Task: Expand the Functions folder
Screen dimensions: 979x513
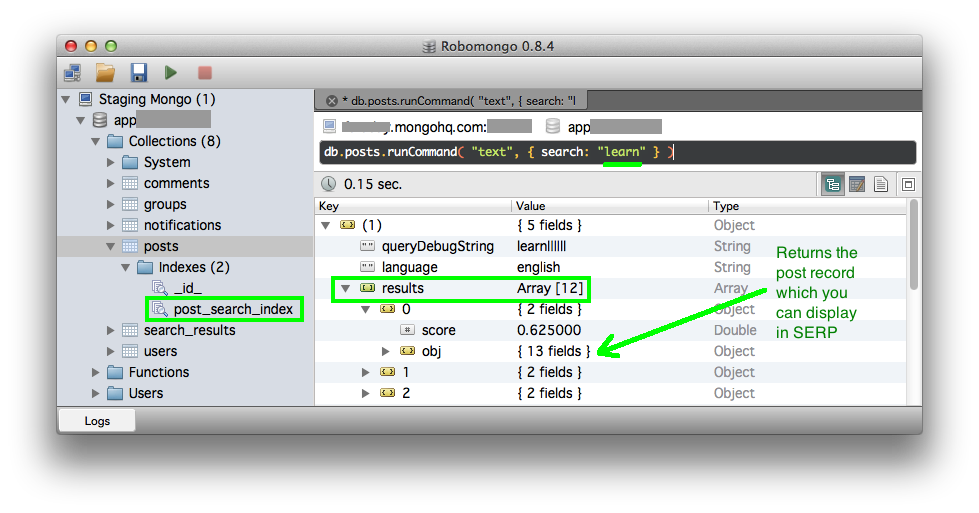Action: click(x=96, y=373)
